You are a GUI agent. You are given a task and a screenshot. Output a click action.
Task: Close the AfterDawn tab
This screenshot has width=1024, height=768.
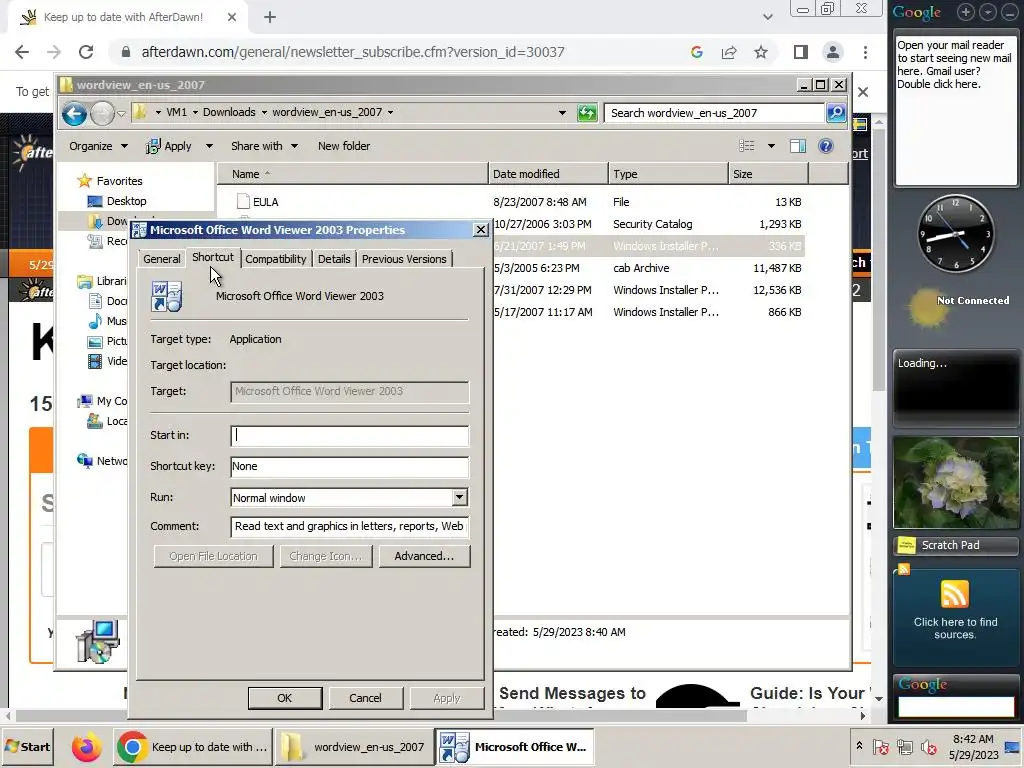[232, 17]
